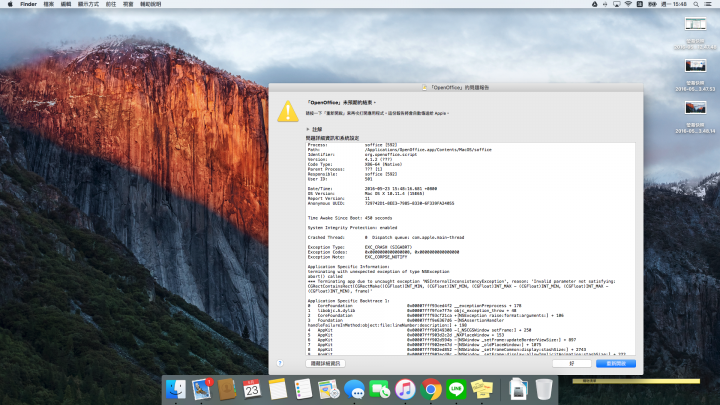The image size is (720, 405).
Task: Open the 檔案 (File) menu
Action: pos(49,4)
